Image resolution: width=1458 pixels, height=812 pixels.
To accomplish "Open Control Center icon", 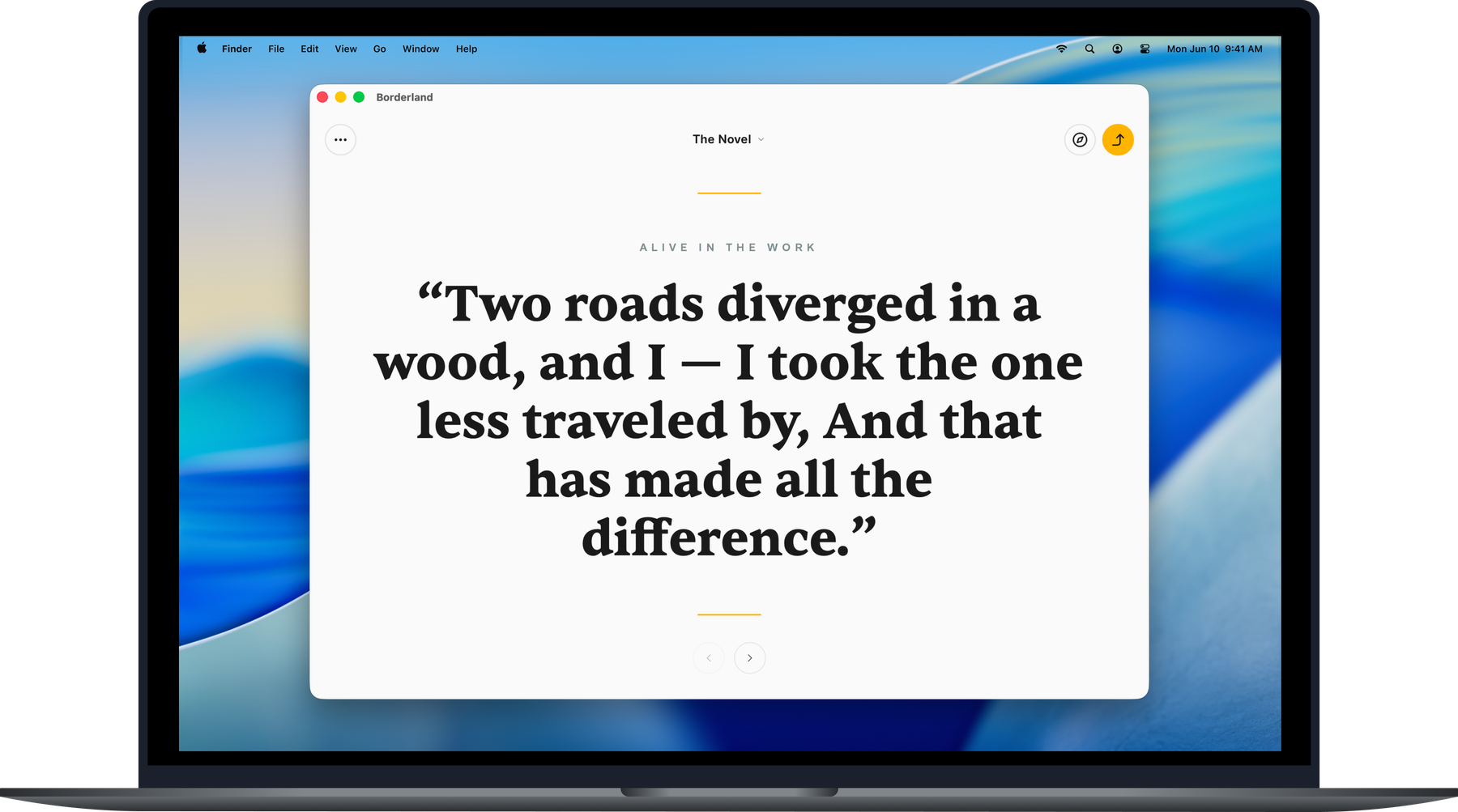I will click(x=1145, y=49).
